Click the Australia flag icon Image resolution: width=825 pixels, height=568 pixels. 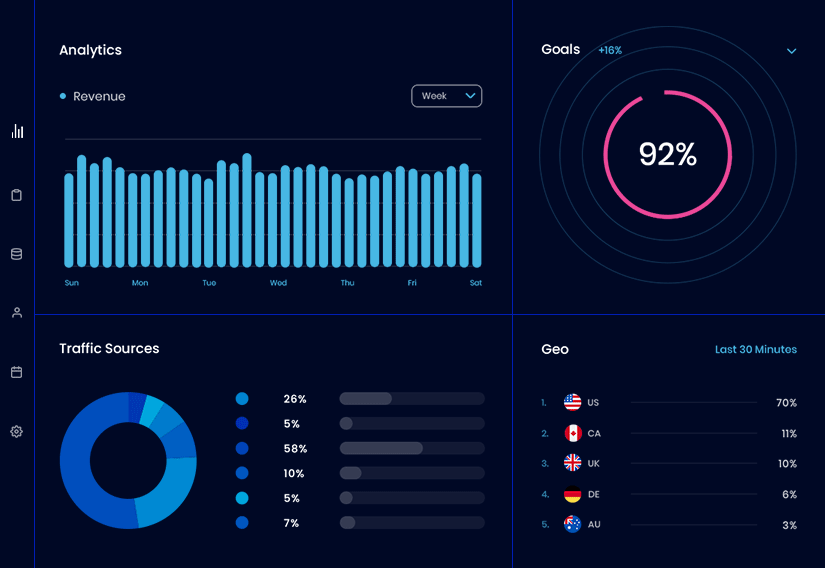pos(572,524)
